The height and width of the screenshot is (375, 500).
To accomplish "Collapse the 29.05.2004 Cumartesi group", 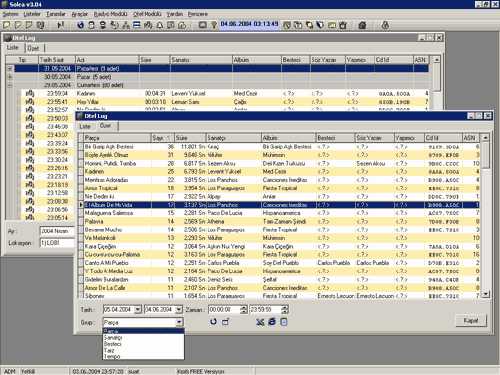I will click(10, 85).
